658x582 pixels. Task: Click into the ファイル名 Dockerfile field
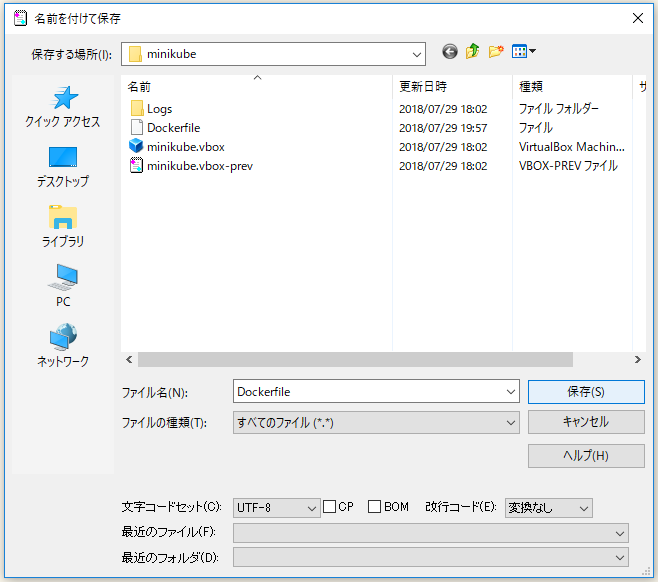click(369, 391)
